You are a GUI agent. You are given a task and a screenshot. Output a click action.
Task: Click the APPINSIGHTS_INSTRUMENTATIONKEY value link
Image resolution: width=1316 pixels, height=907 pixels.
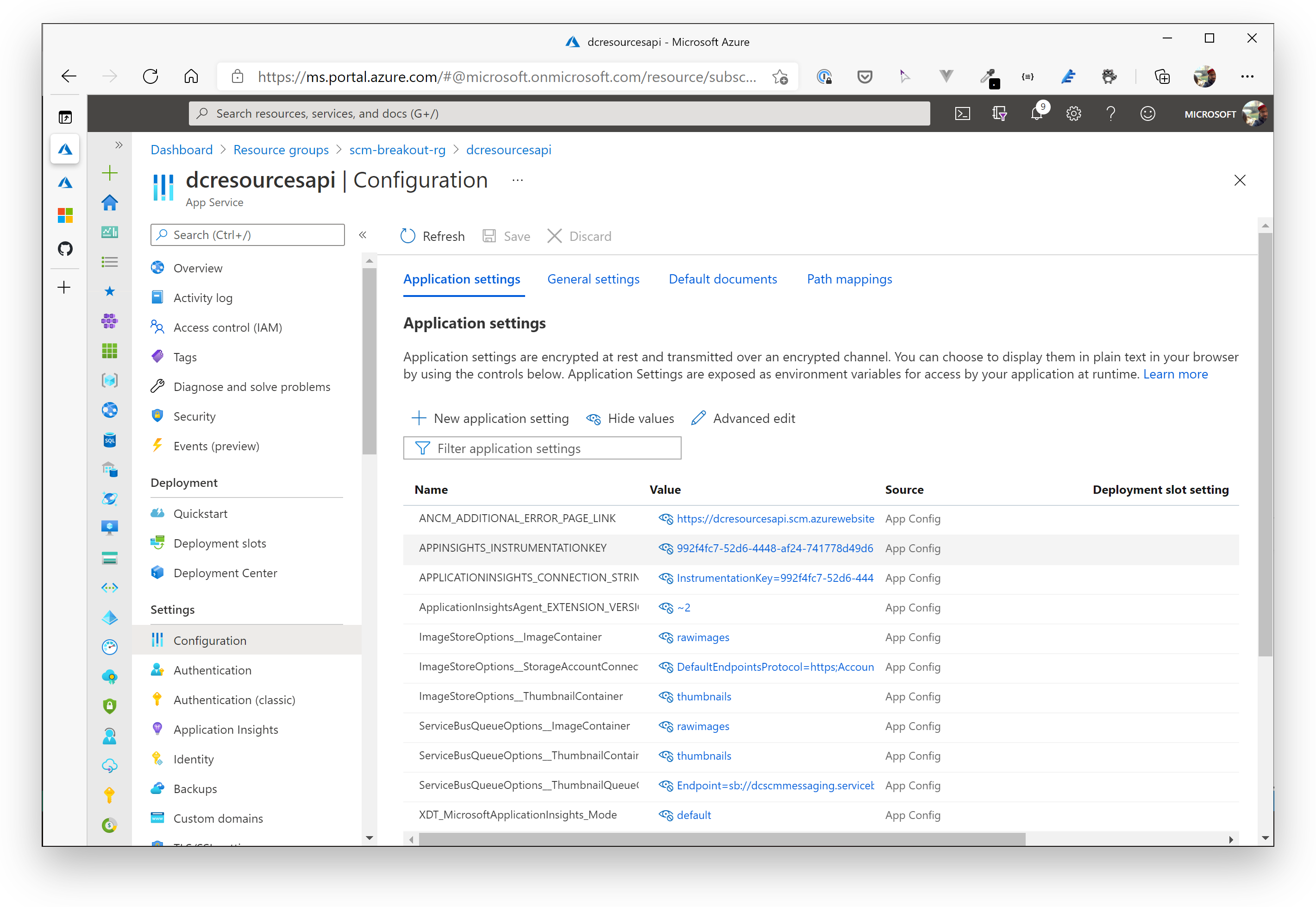(x=775, y=548)
